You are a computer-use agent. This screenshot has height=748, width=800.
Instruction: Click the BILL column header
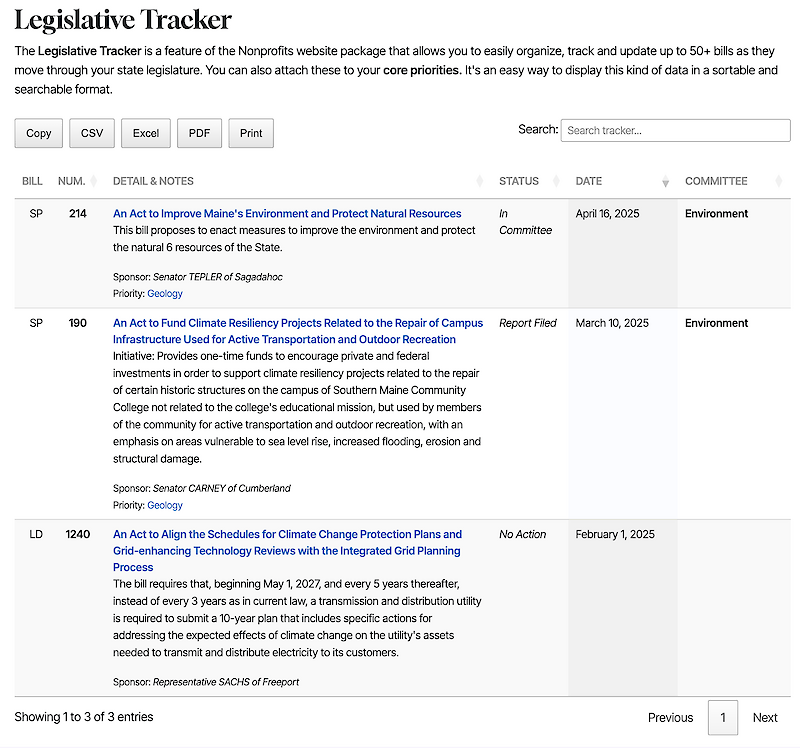pyautogui.click(x=32, y=181)
